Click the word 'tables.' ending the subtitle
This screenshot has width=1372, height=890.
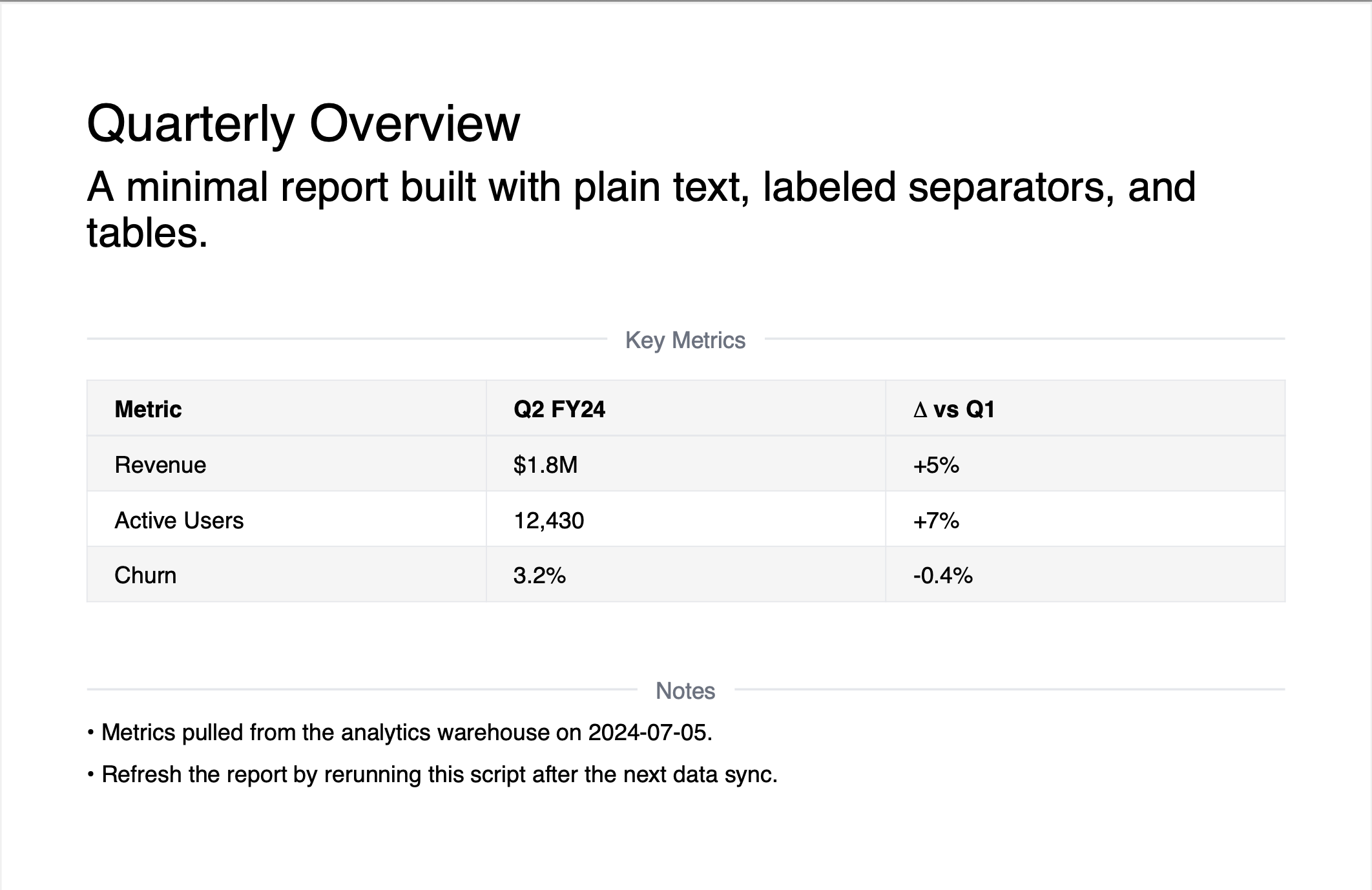[147, 233]
